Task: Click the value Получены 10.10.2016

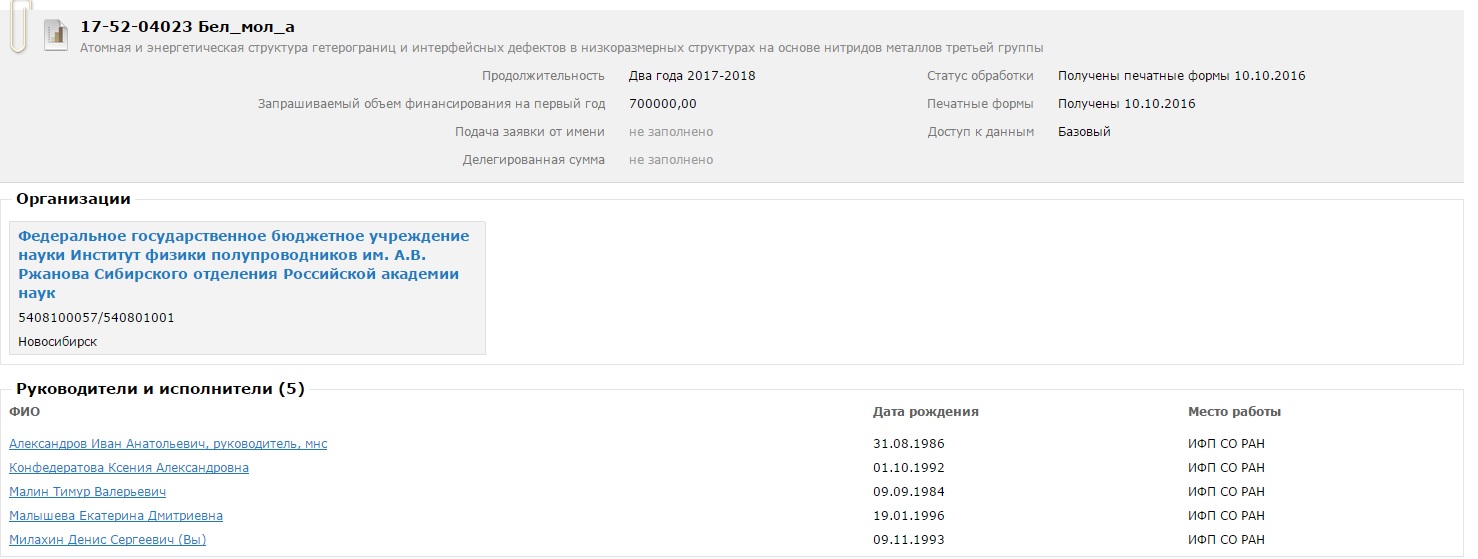Action: [1126, 104]
